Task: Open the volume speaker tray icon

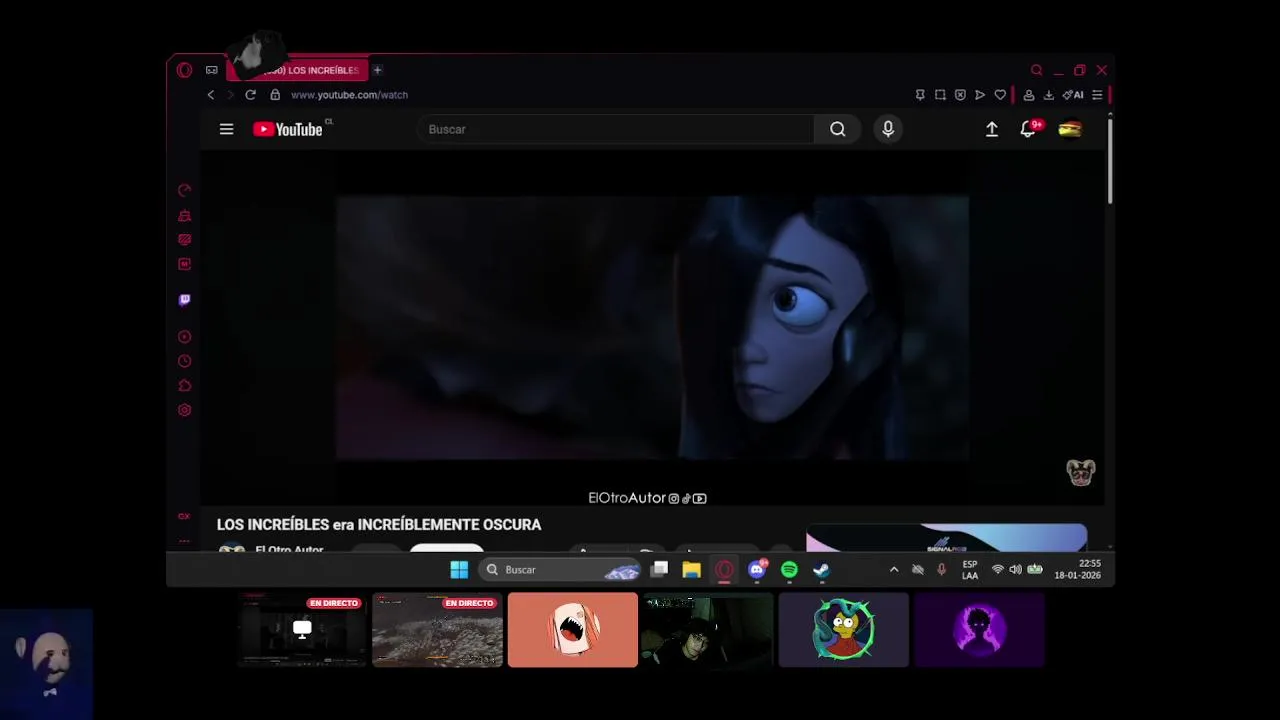Action: (x=1015, y=570)
